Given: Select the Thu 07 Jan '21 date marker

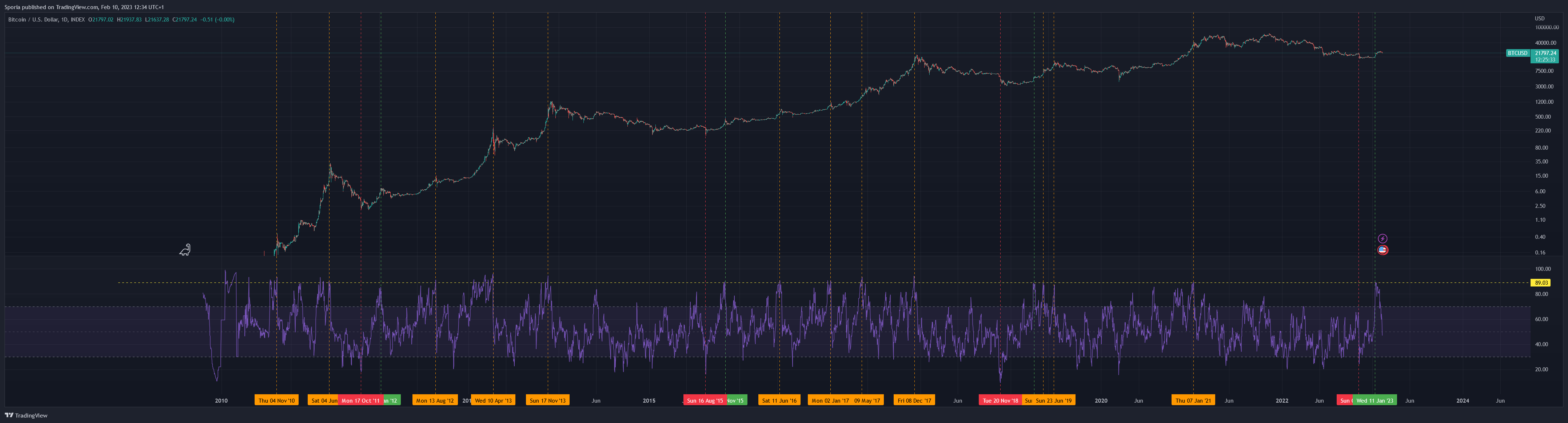Looking at the screenshot, I should coord(1193,400).
